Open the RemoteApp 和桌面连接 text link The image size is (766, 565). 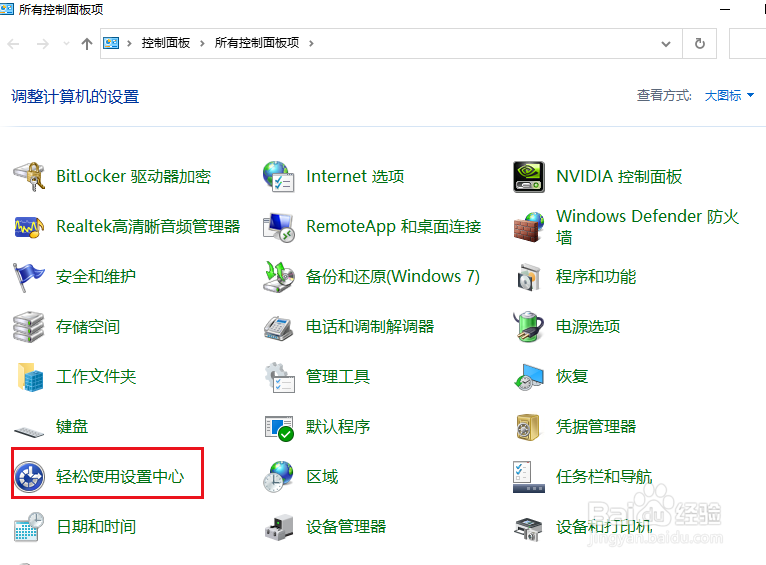[394, 227]
